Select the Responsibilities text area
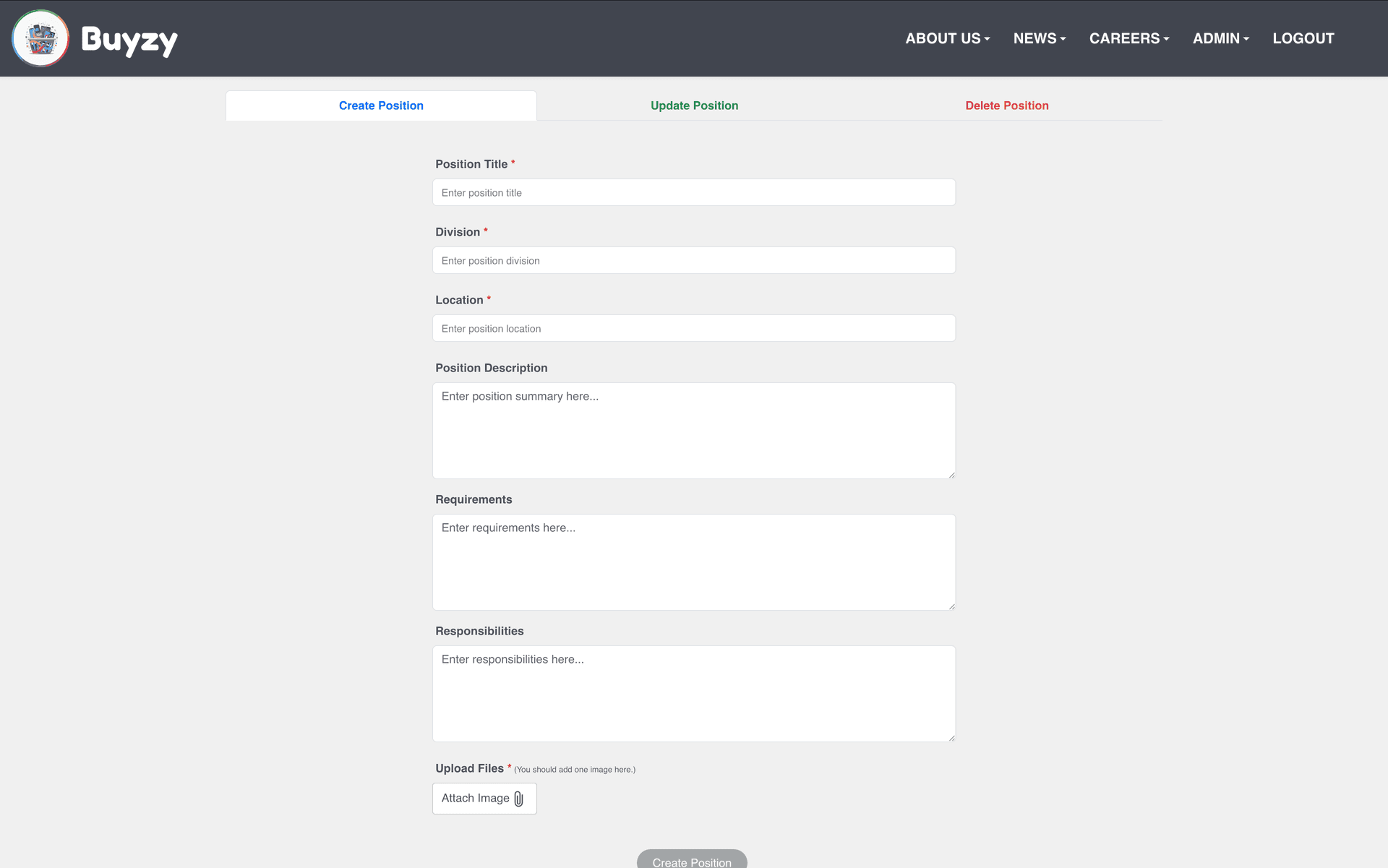Image resolution: width=1388 pixels, height=868 pixels. 693,694
